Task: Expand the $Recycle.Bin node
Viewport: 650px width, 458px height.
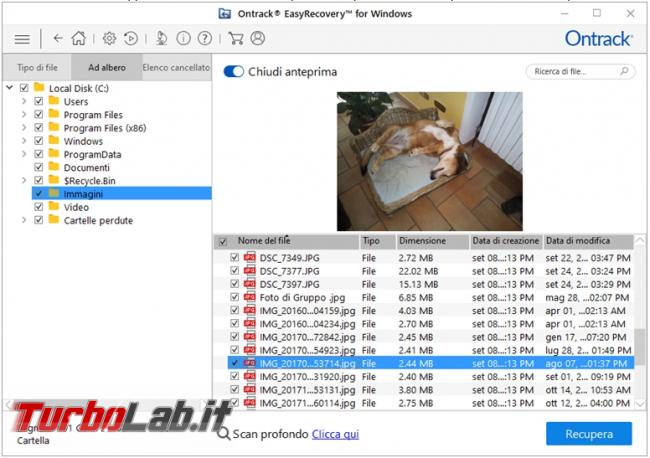Action: pos(24,180)
